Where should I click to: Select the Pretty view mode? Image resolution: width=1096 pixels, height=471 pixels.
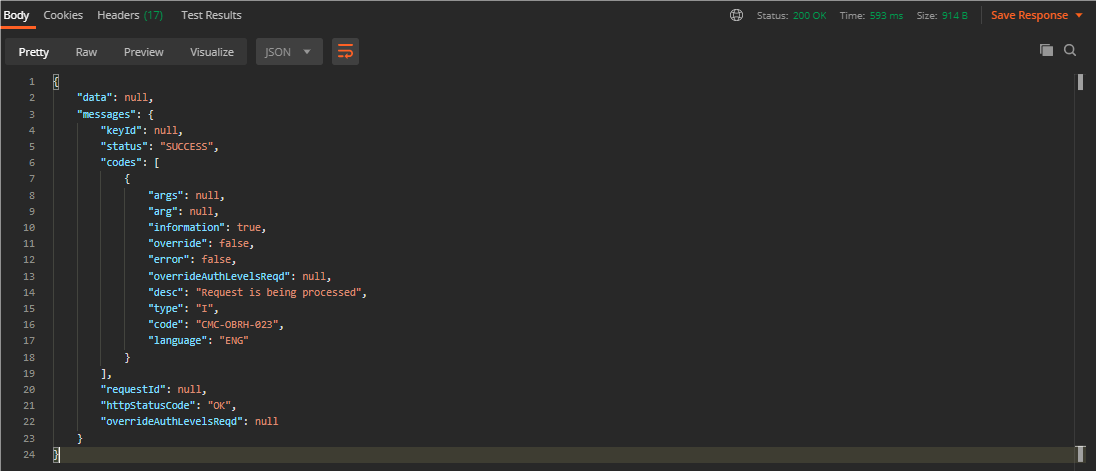(x=34, y=52)
